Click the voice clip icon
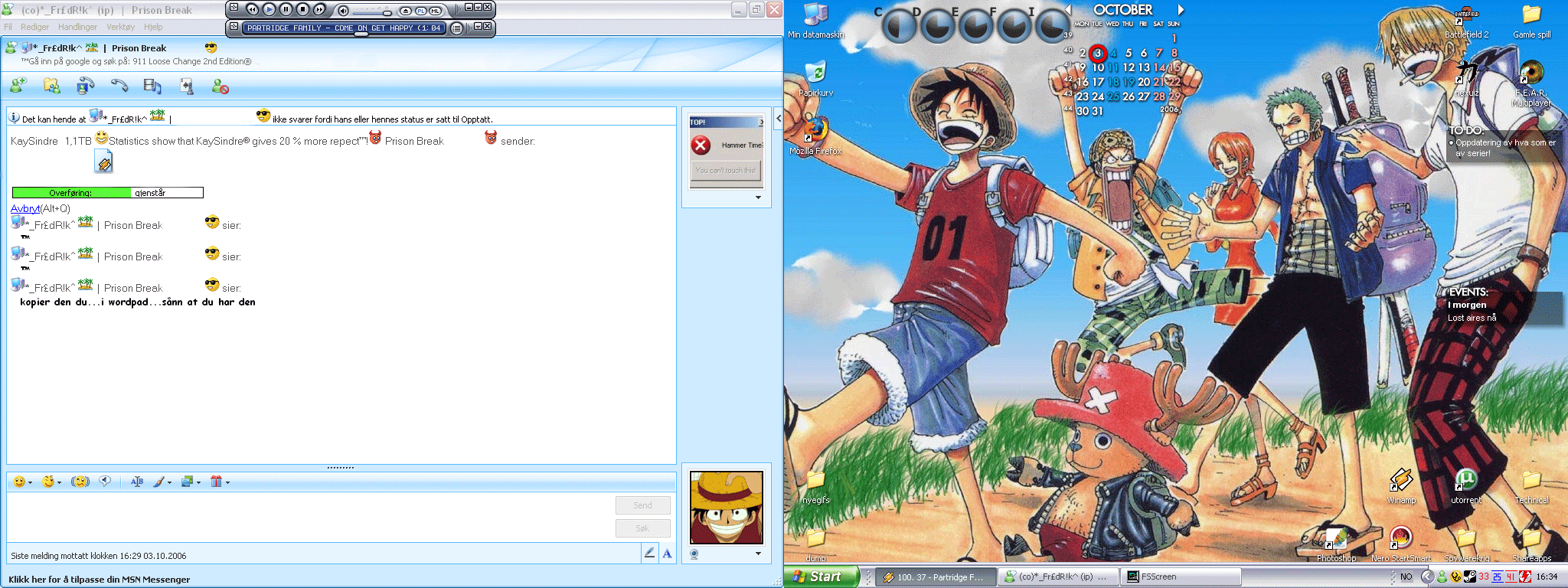Viewport: 1568px width, 588px height. click(106, 481)
